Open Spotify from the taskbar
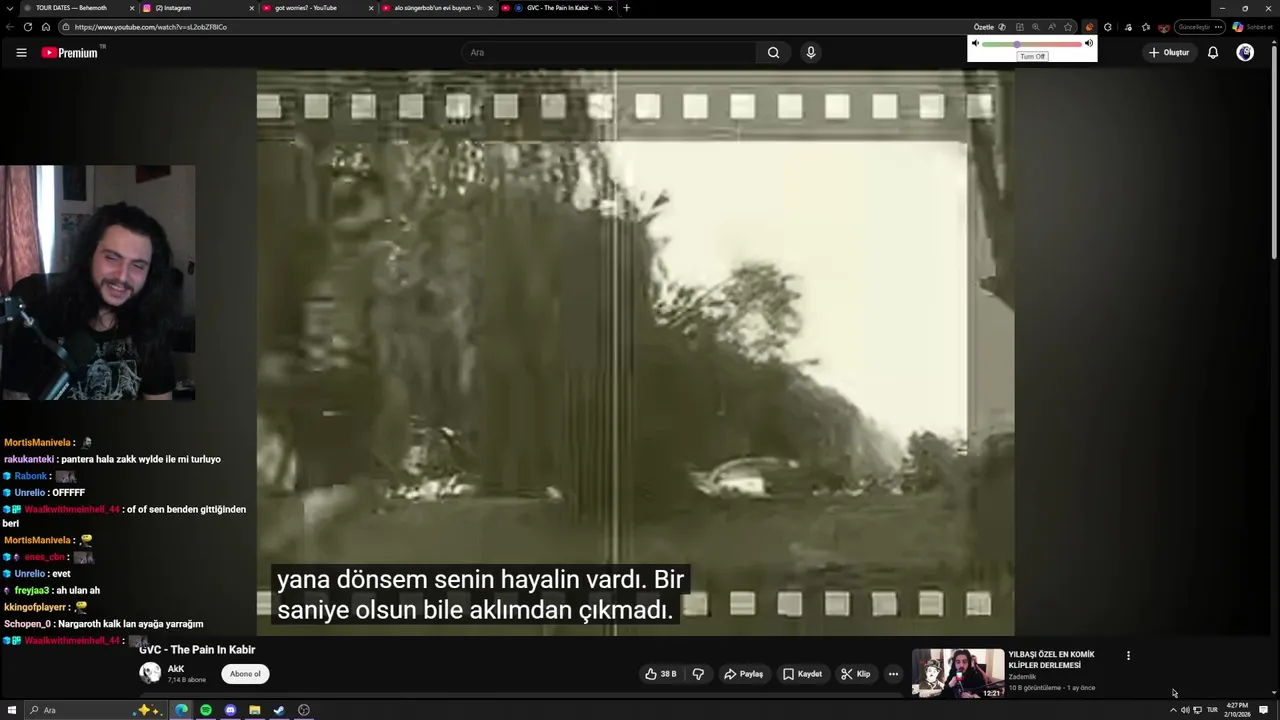 [206, 710]
